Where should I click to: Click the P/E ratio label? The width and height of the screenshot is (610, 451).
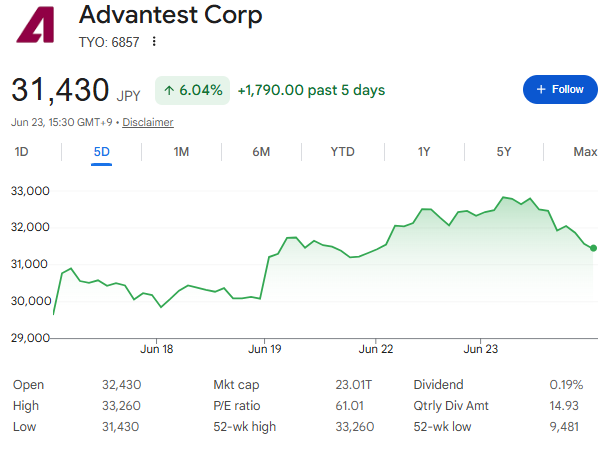237,406
